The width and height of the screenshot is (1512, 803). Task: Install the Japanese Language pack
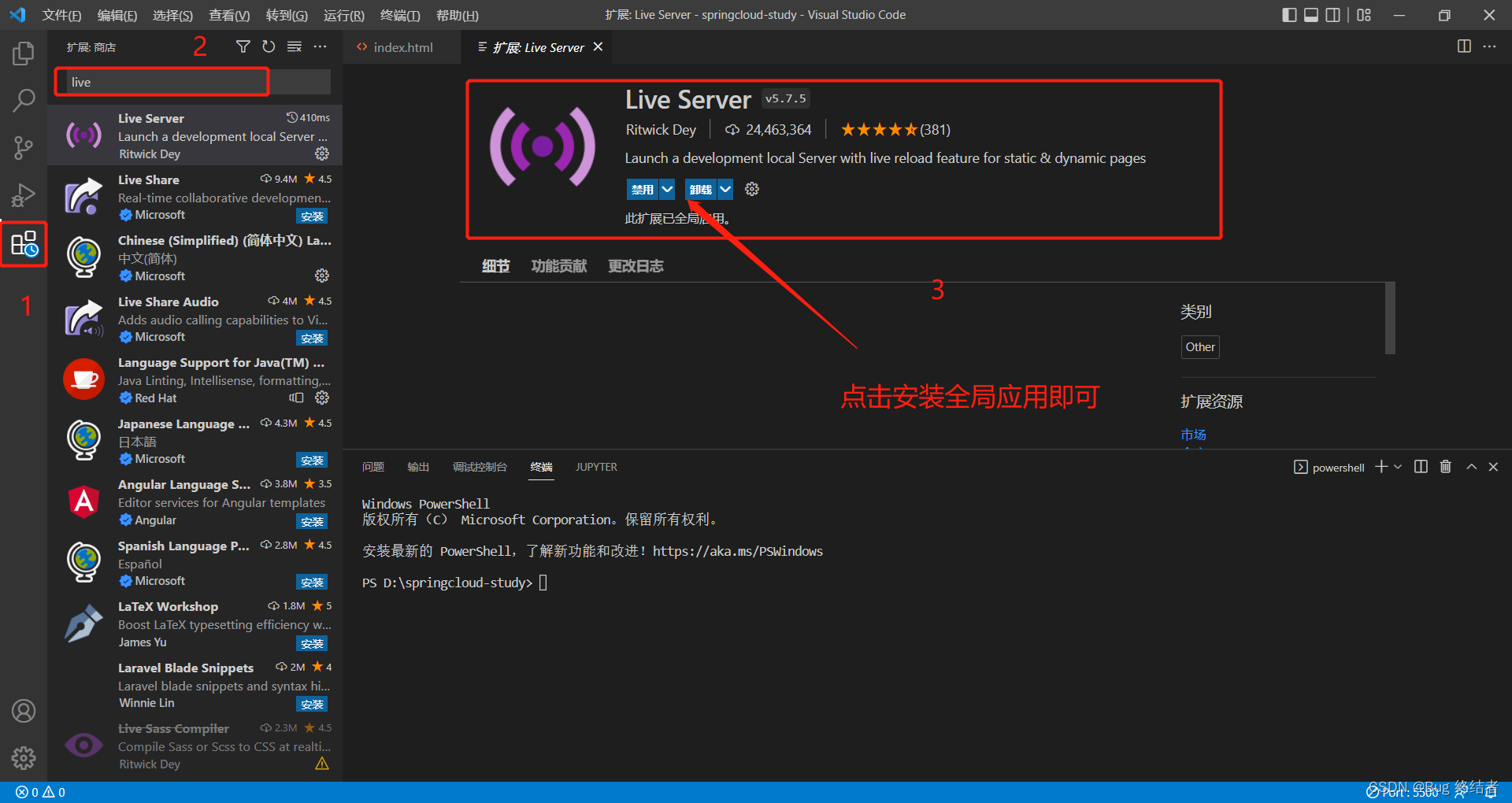(312, 460)
